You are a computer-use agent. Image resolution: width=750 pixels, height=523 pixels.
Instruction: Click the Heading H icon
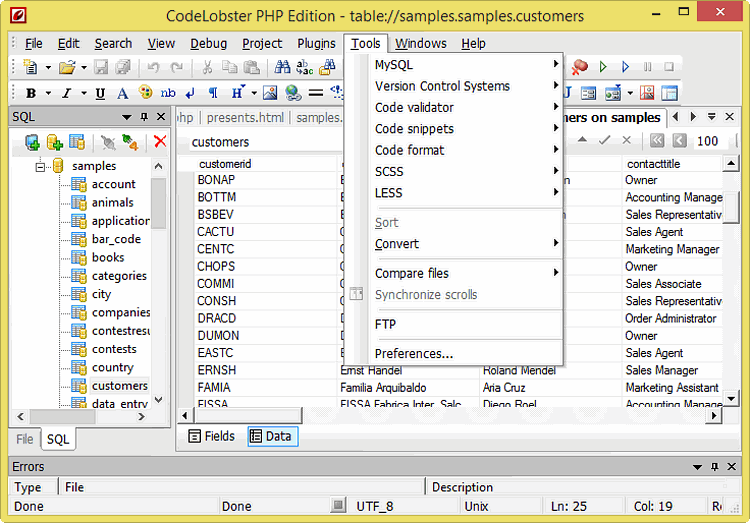point(237,92)
